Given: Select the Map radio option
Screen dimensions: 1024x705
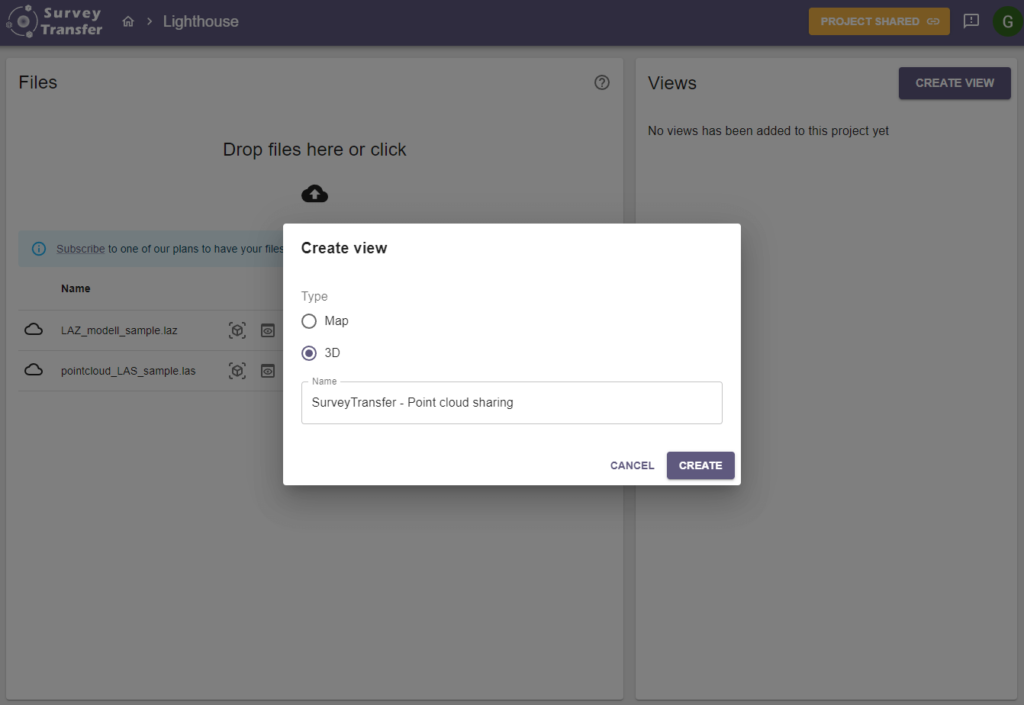Looking at the screenshot, I should tap(309, 321).
